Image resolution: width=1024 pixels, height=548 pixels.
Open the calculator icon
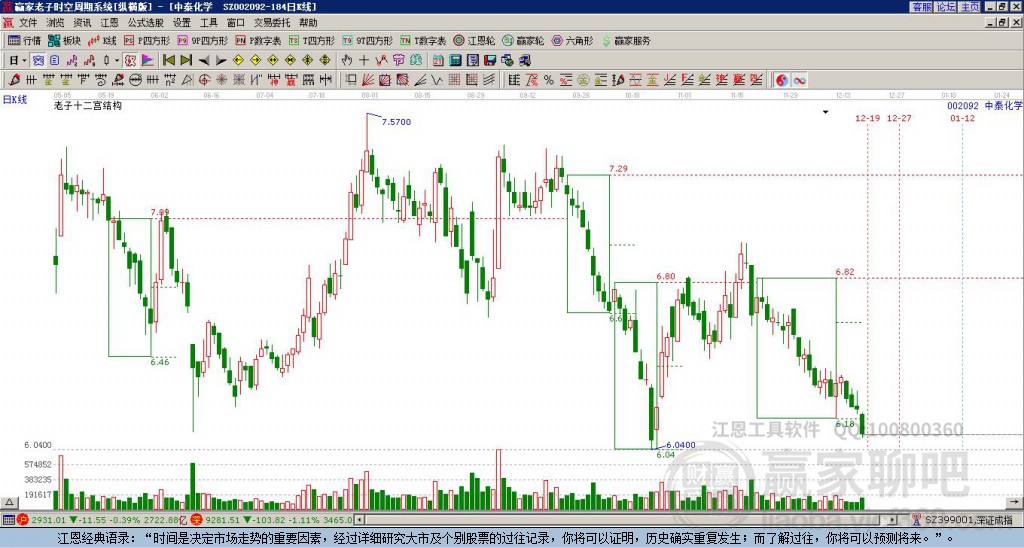coord(455,61)
